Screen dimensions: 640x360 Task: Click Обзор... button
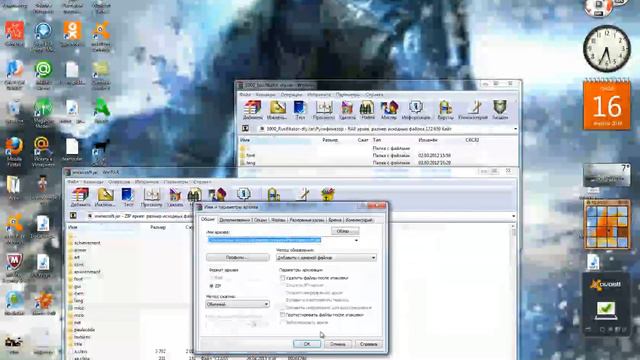coord(345,231)
